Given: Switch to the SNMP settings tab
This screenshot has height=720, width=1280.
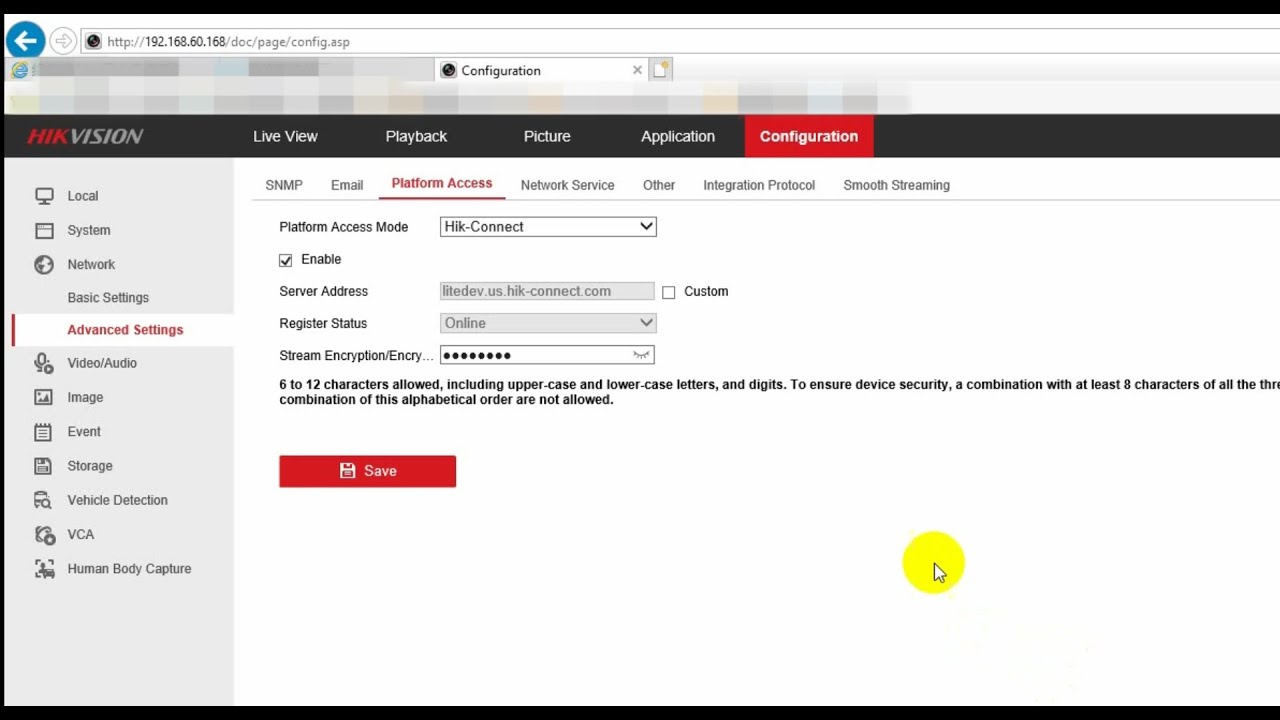Looking at the screenshot, I should (x=284, y=185).
